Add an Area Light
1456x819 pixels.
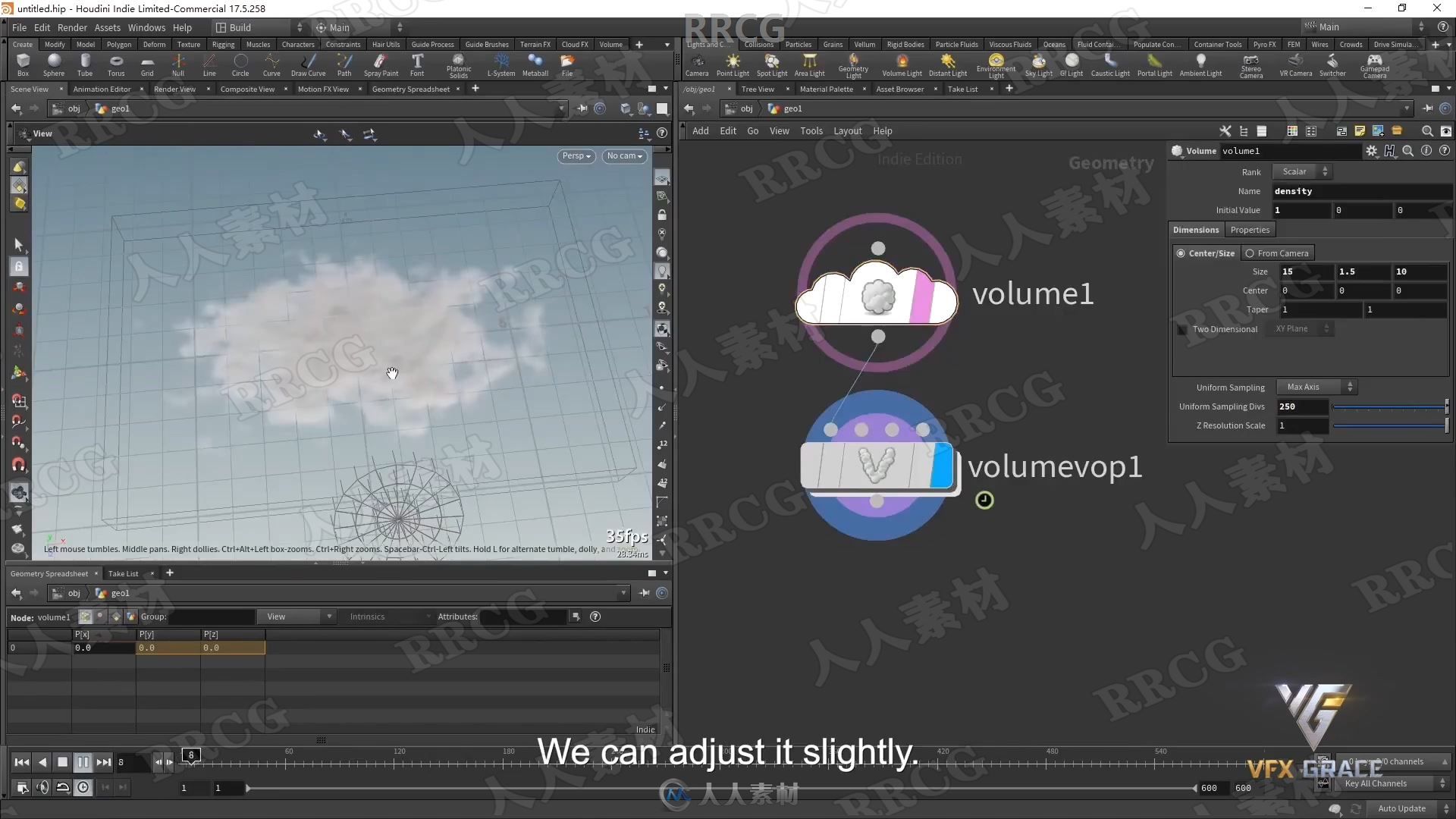tap(809, 64)
